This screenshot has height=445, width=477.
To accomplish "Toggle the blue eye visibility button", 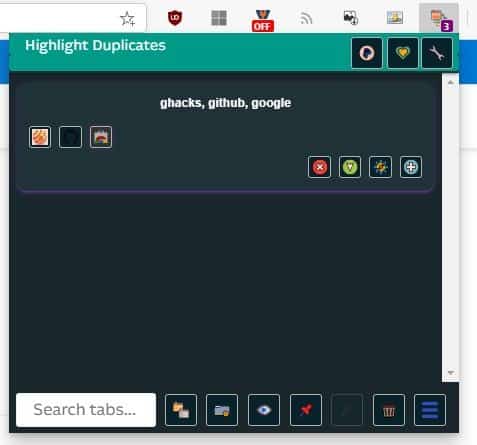I will (264, 410).
